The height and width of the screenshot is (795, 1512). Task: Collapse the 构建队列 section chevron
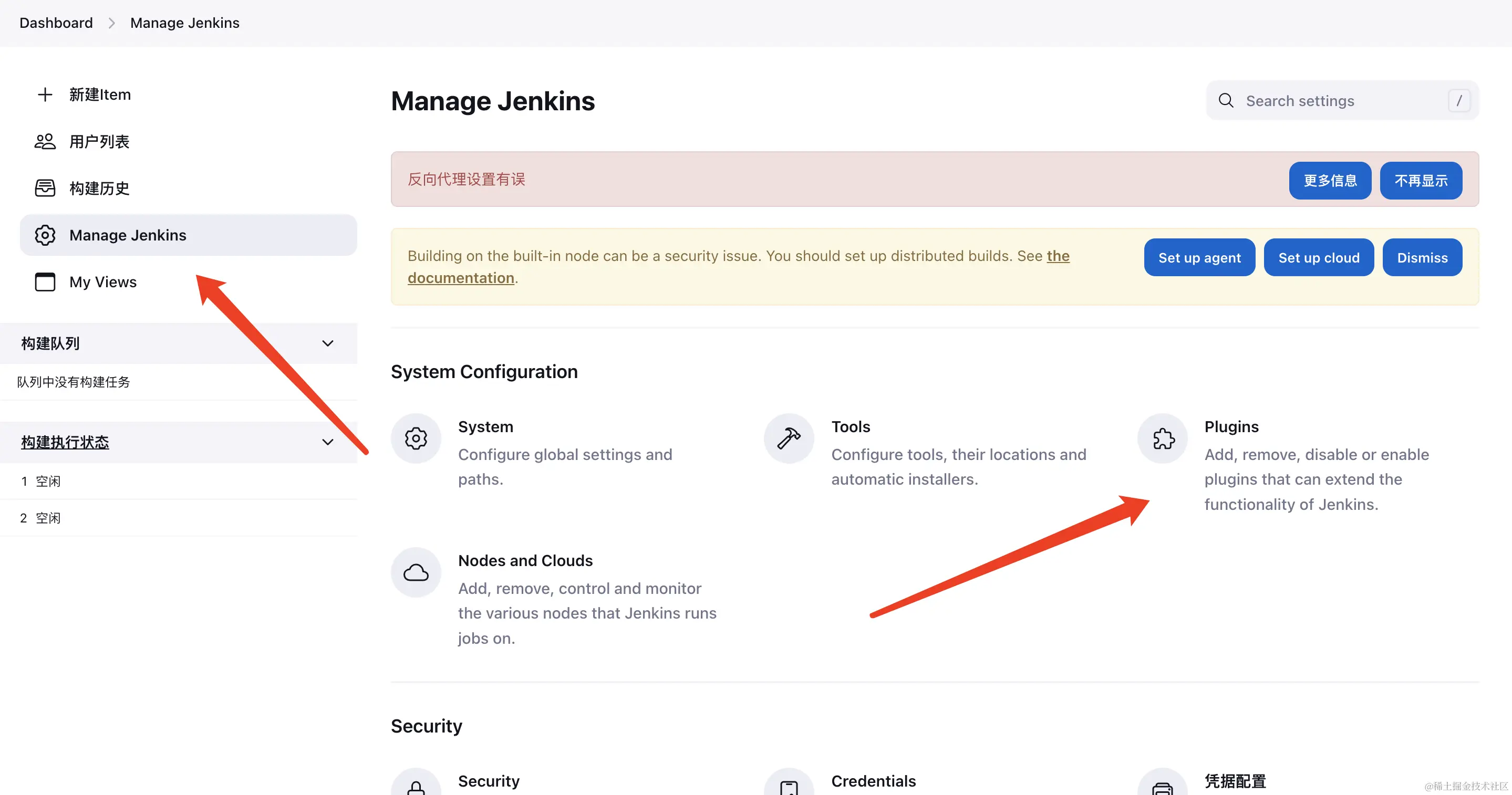(x=327, y=343)
